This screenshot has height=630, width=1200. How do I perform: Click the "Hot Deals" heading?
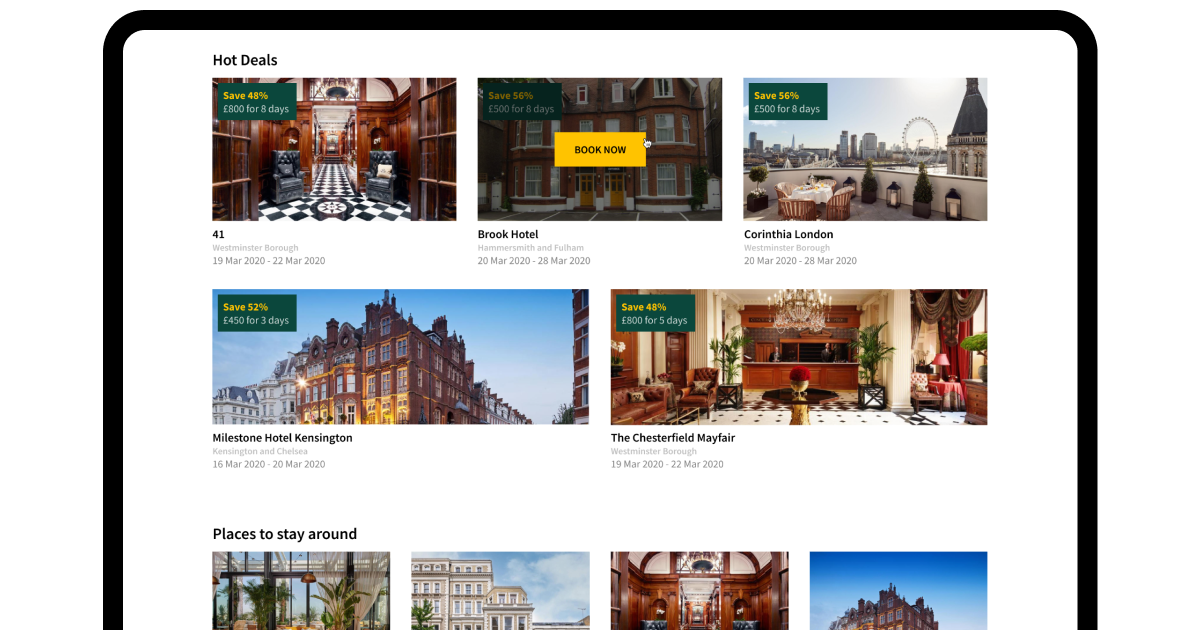pos(245,60)
